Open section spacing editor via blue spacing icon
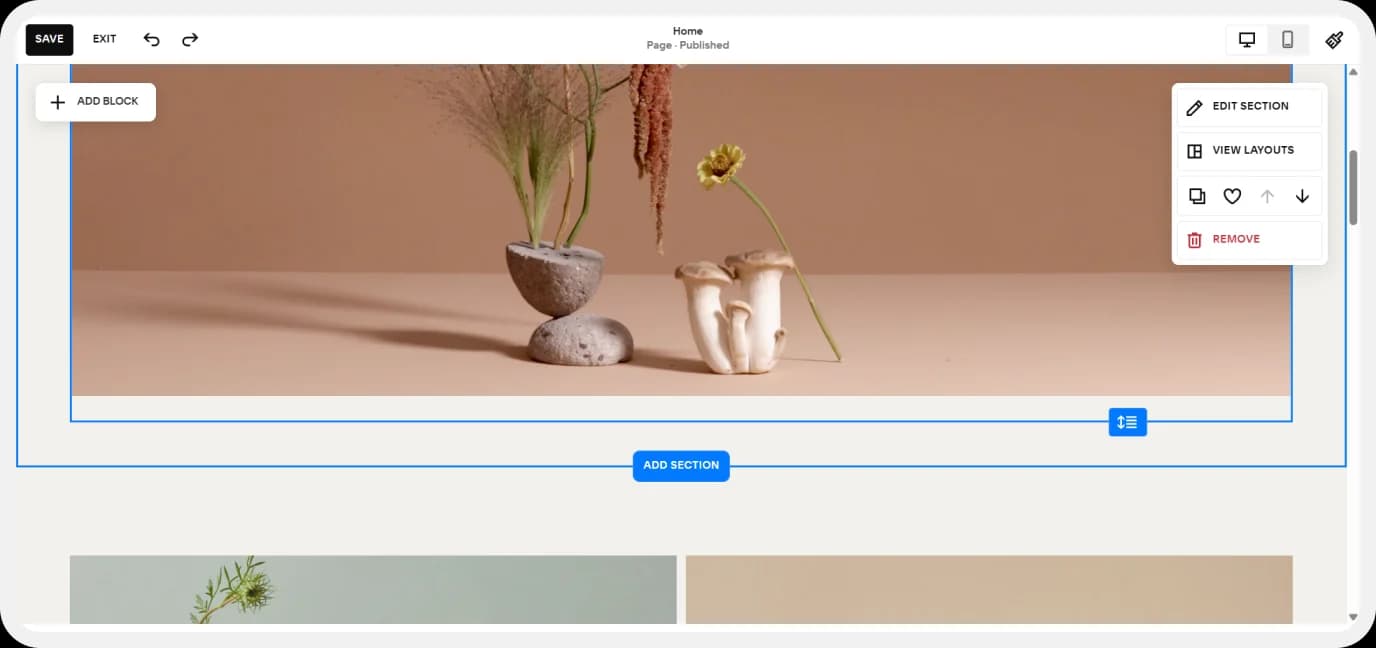Screen dimensions: 1376x648 (x=1127, y=422)
